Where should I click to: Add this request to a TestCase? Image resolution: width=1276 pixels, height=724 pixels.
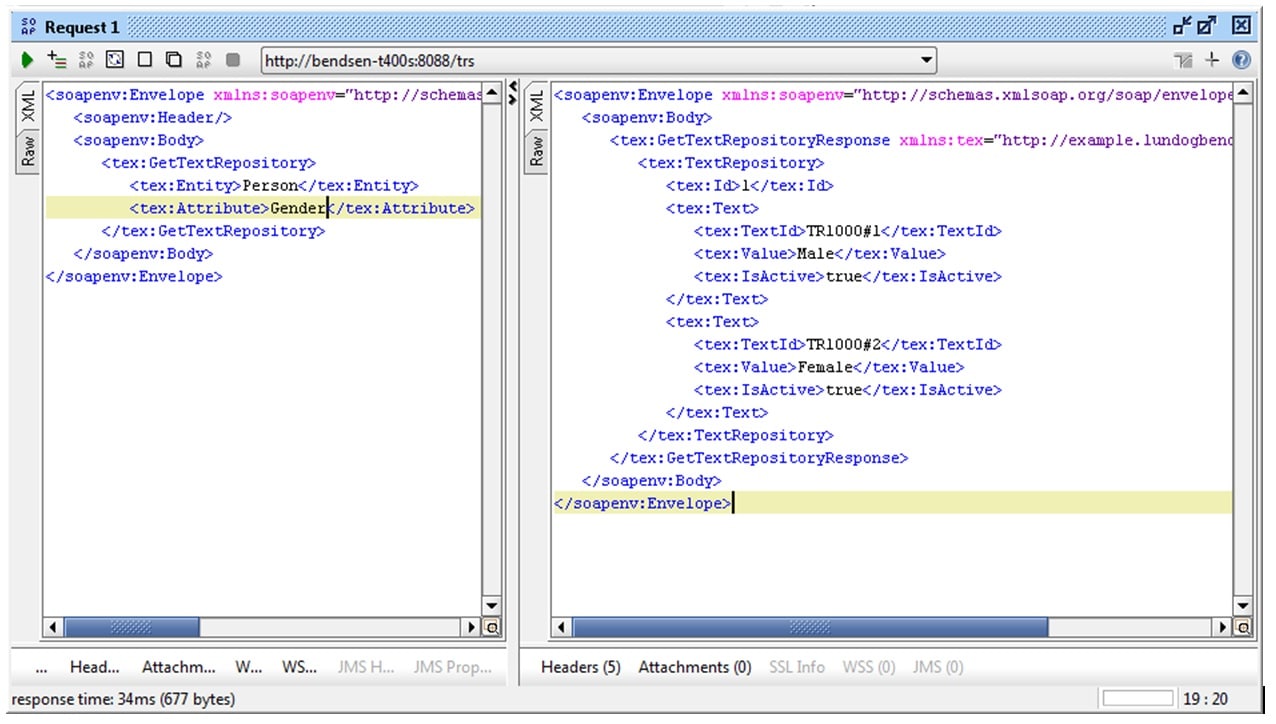coord(57,60)
